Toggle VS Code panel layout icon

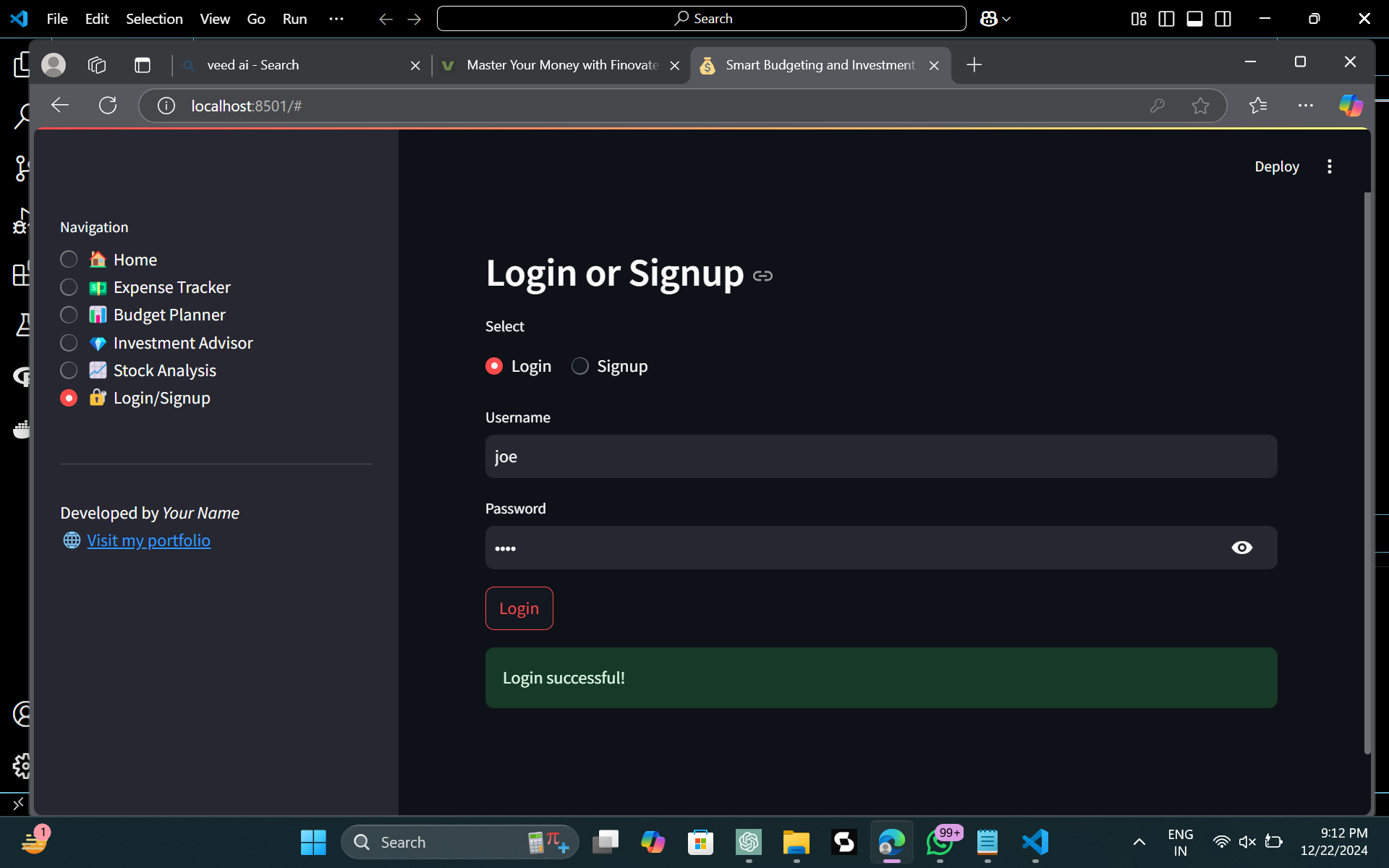1194,19
